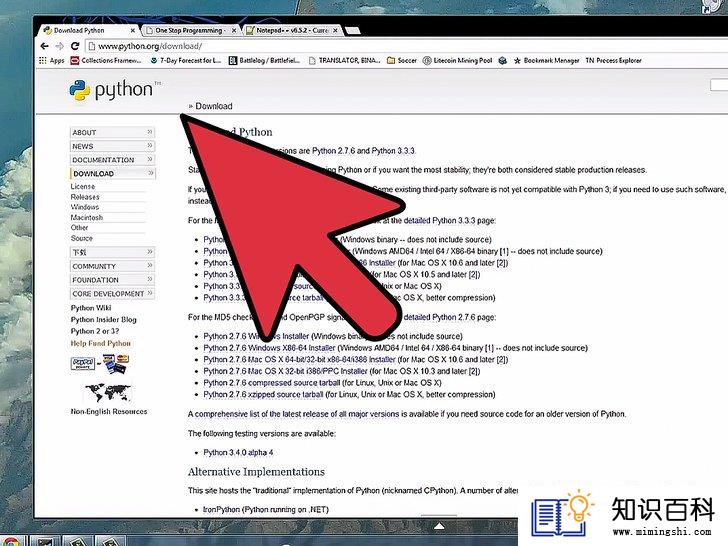Open a new browser tab

point(352,31)
